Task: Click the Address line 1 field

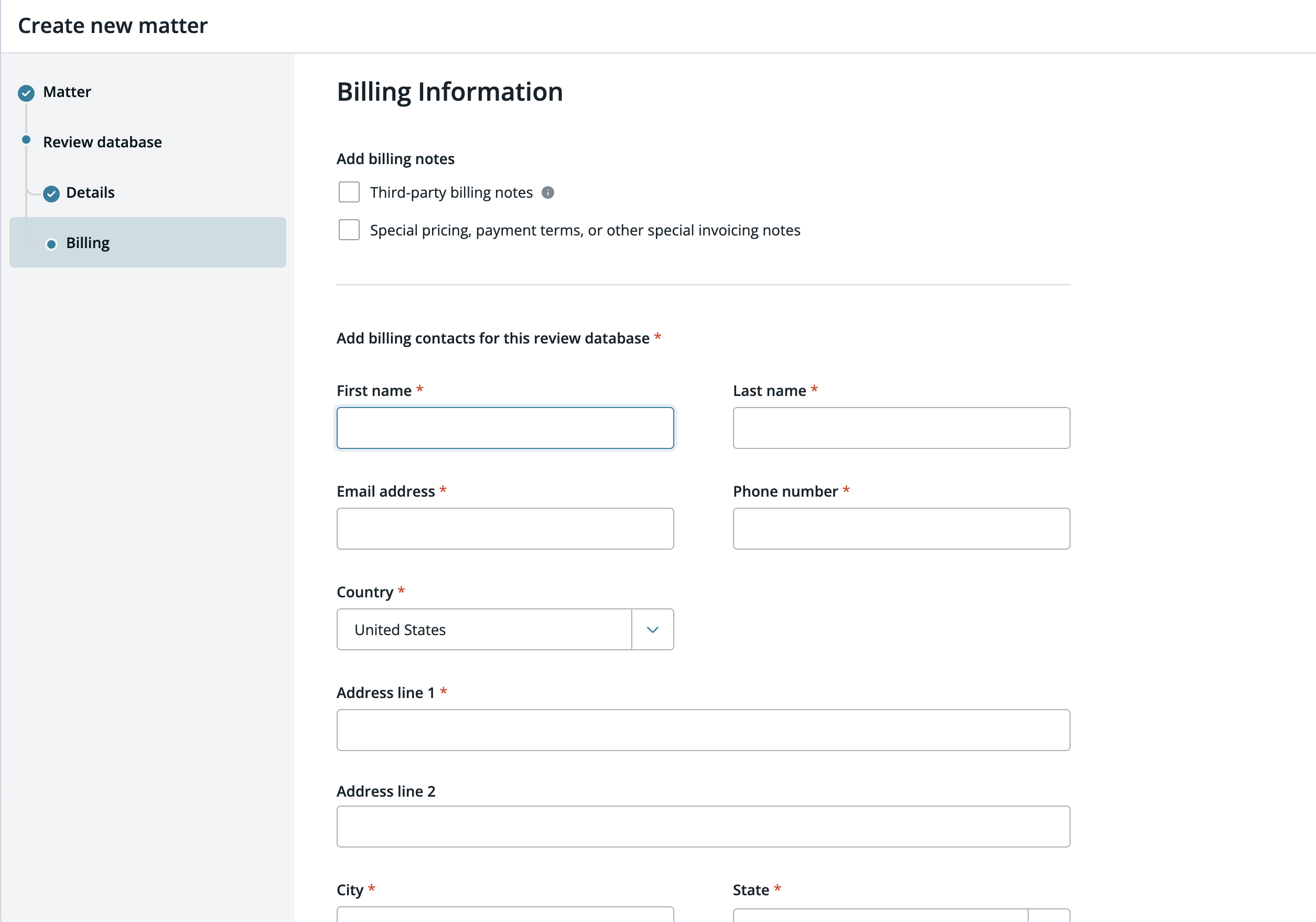Action: click(703, 730)
